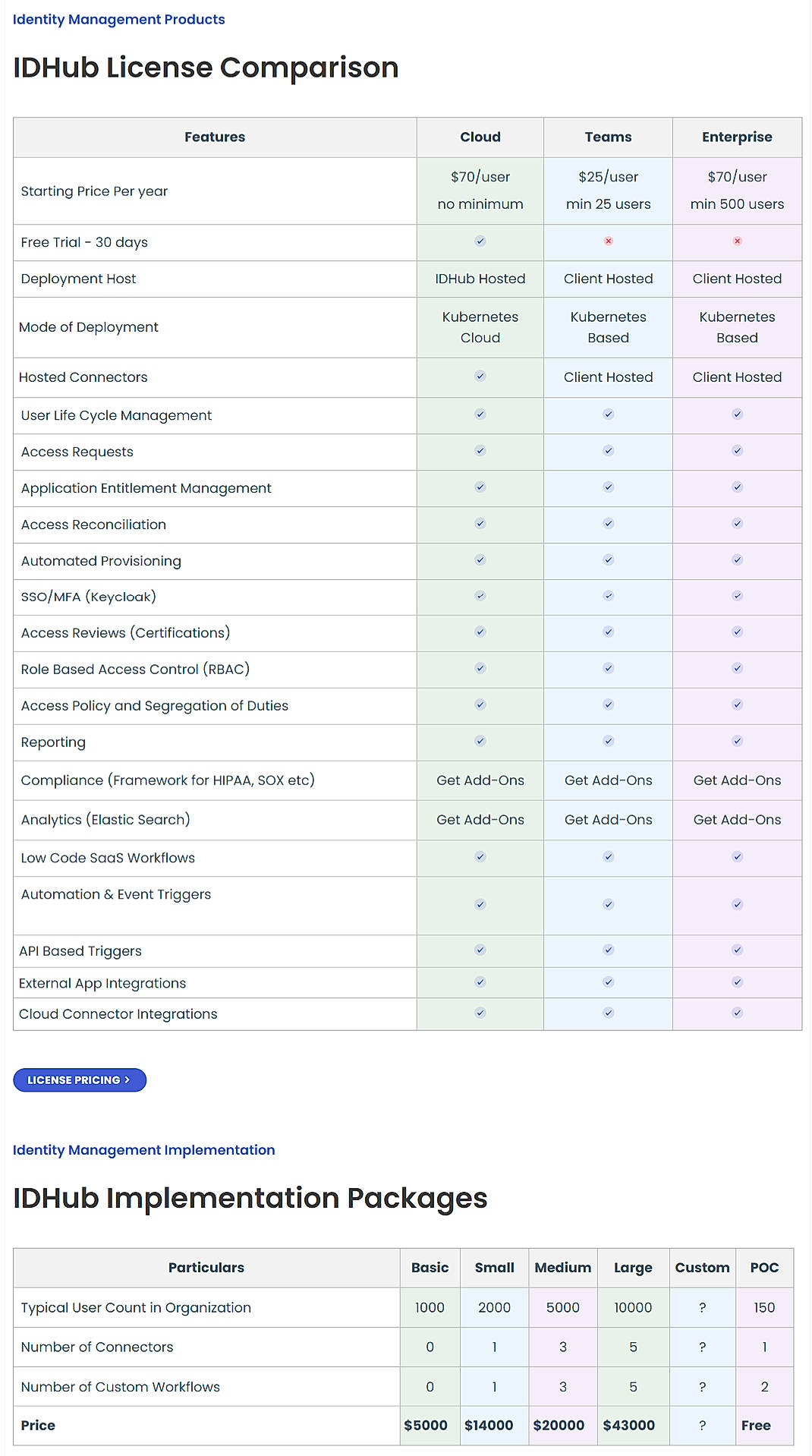Click Cloud check for External App Integrations

(x=480, y=982)
